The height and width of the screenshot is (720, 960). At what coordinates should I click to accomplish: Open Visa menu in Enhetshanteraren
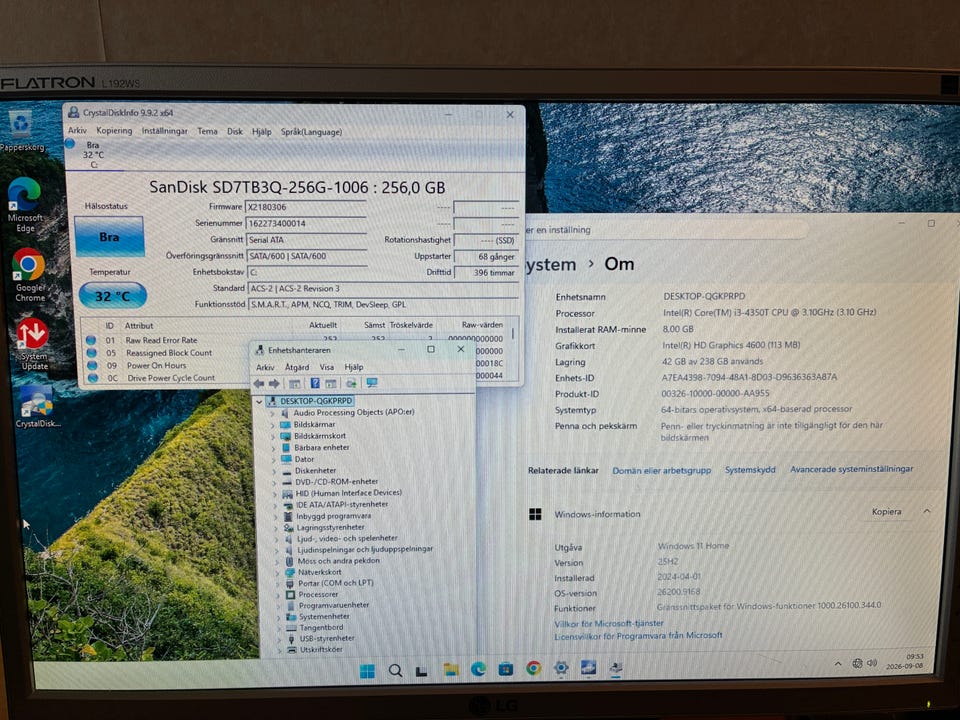pyautogui.click(x=327, y=367)
